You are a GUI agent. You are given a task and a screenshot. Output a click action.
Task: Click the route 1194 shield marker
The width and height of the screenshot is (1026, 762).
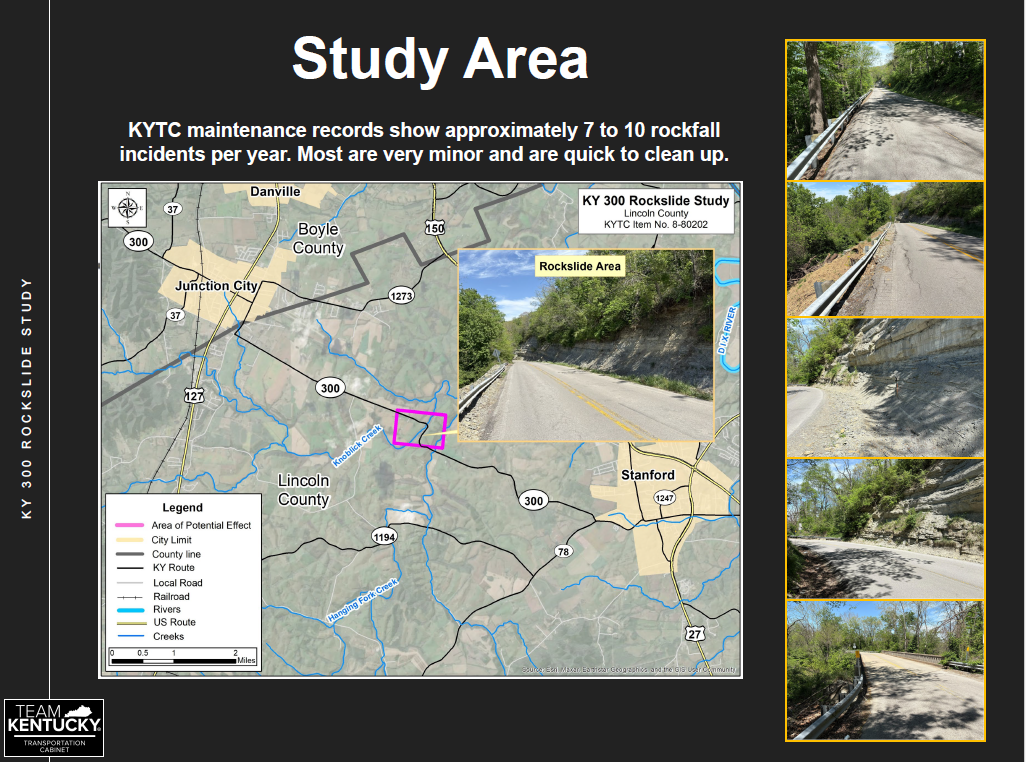384,537
